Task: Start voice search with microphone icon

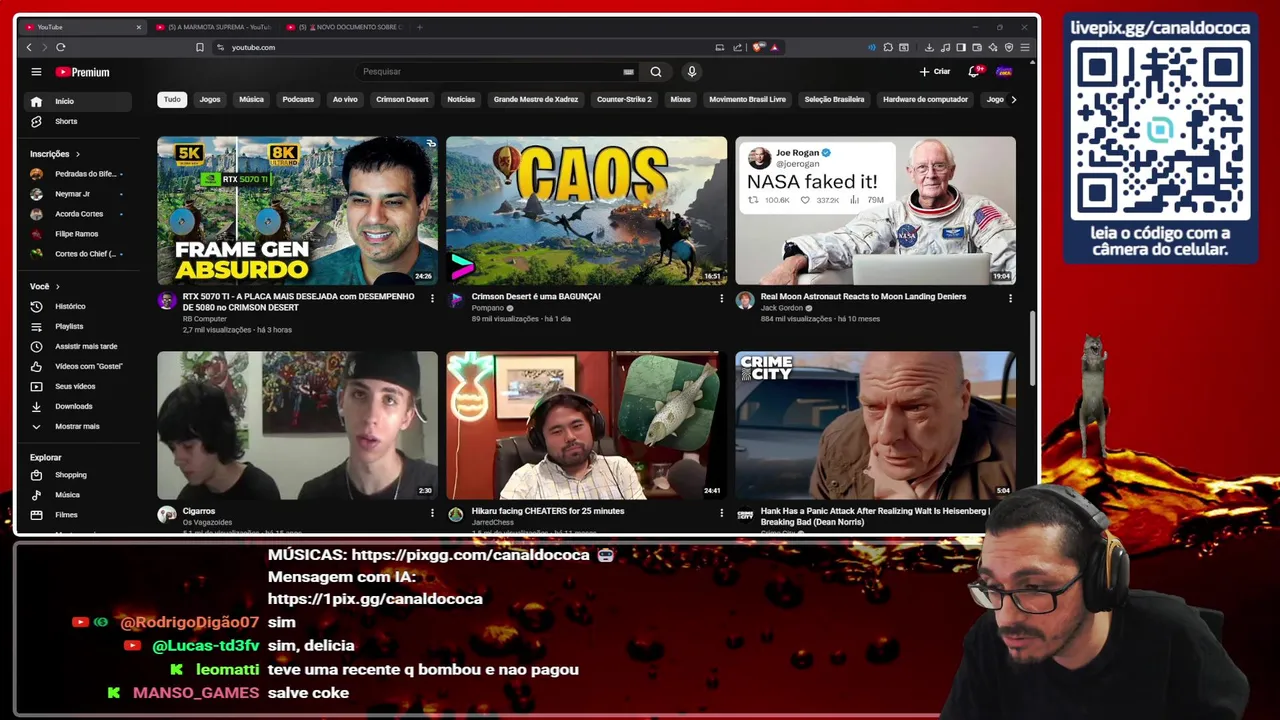Action: pyautogui.click(x=691, y=72)
